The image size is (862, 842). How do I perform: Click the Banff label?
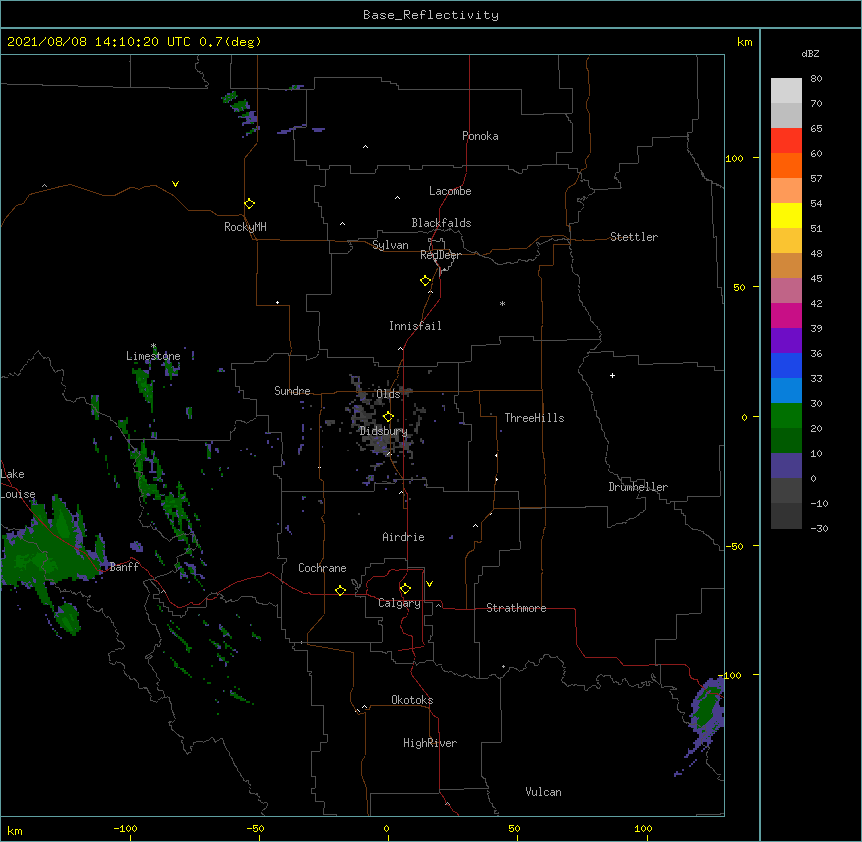tap(124, 567)
